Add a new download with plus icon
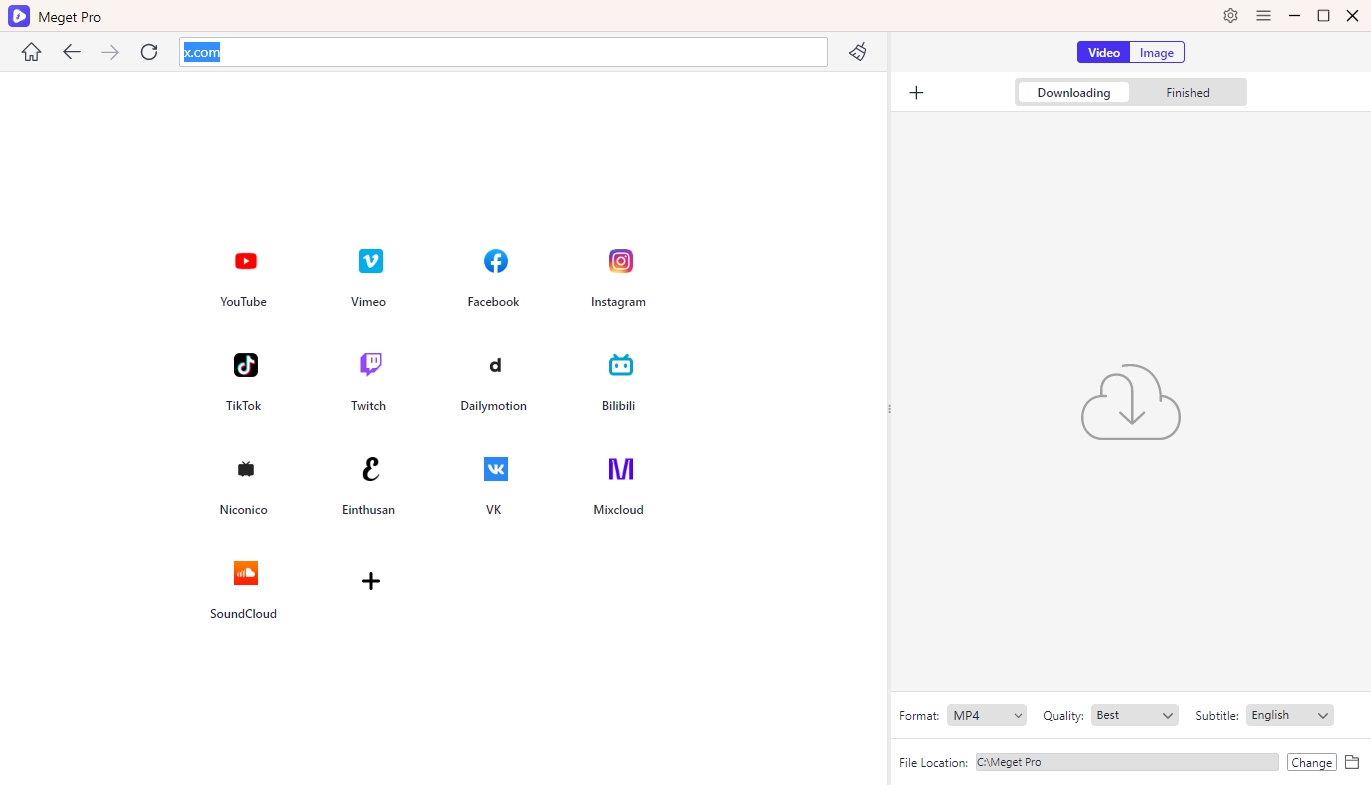Viewport: 1371px width, 785px height. click(x=916, y=93)
